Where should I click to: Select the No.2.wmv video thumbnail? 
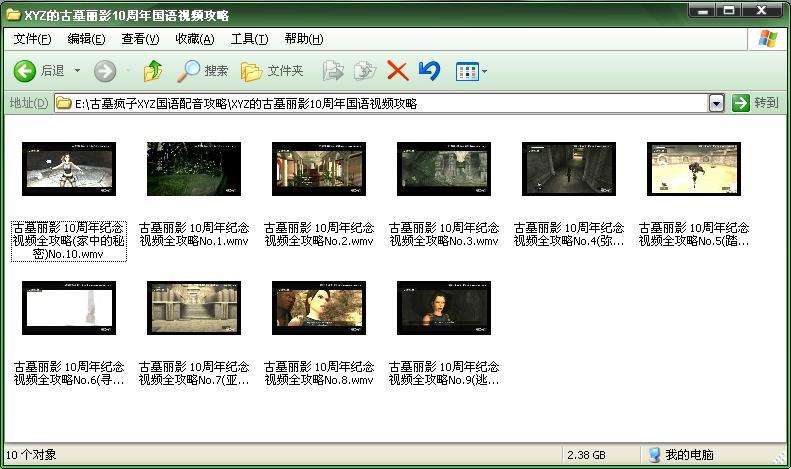(x=319, y=169)
